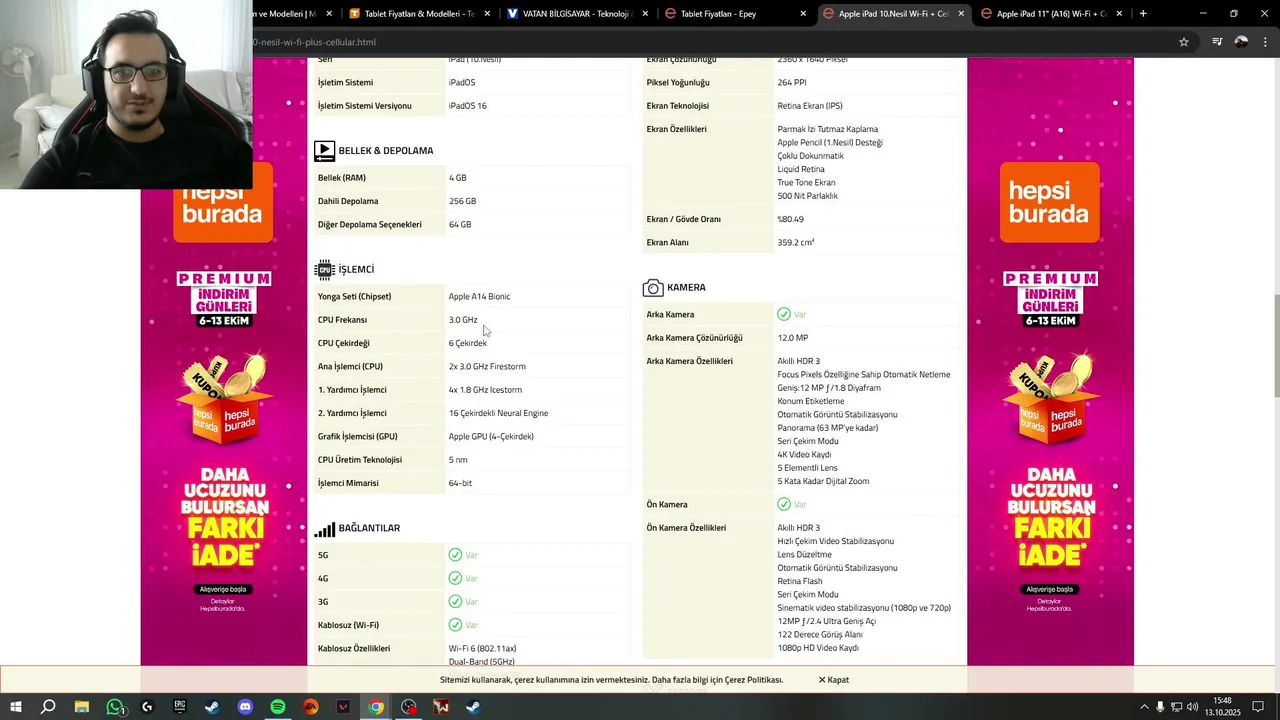Click the 5 nm üretim teknolojisi value
The image size is (1280, 720).
pyautogui.click(x=458, y=460)
